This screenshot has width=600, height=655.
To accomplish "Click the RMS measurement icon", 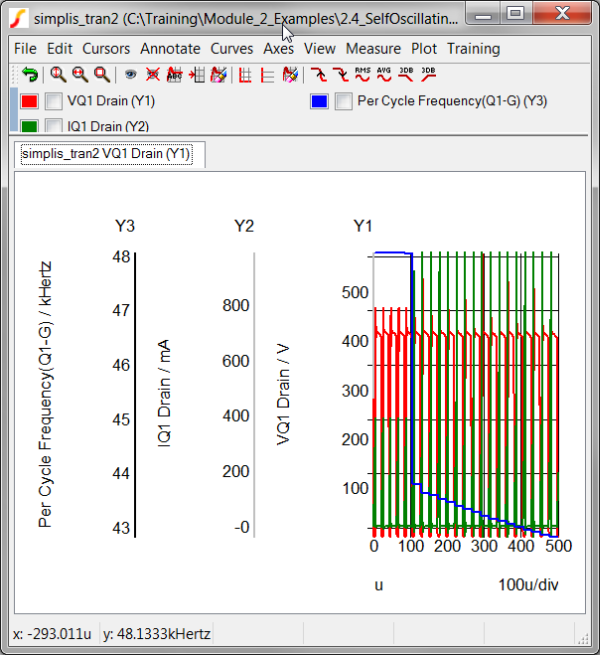I will (363, 74).
